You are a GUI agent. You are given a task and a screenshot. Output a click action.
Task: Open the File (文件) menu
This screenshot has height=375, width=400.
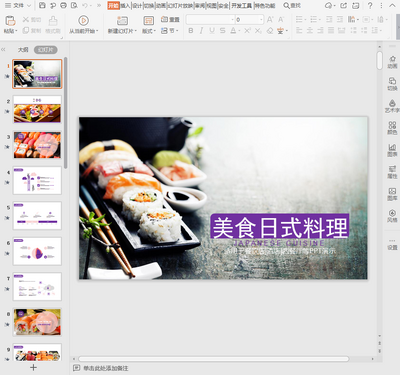coord(18,5)
